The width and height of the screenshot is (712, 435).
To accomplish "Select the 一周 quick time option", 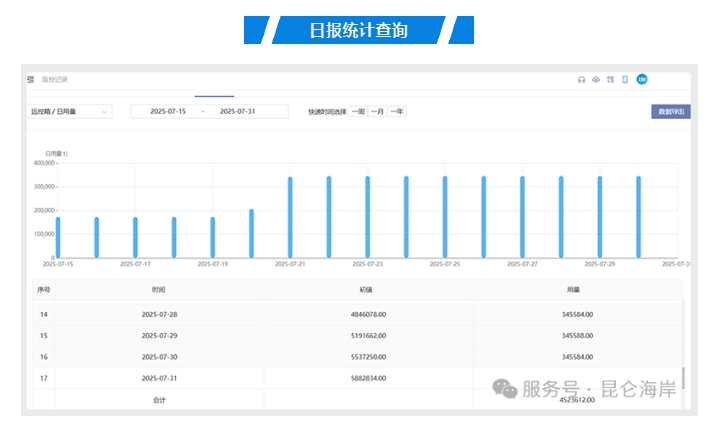I will point(358,111).
